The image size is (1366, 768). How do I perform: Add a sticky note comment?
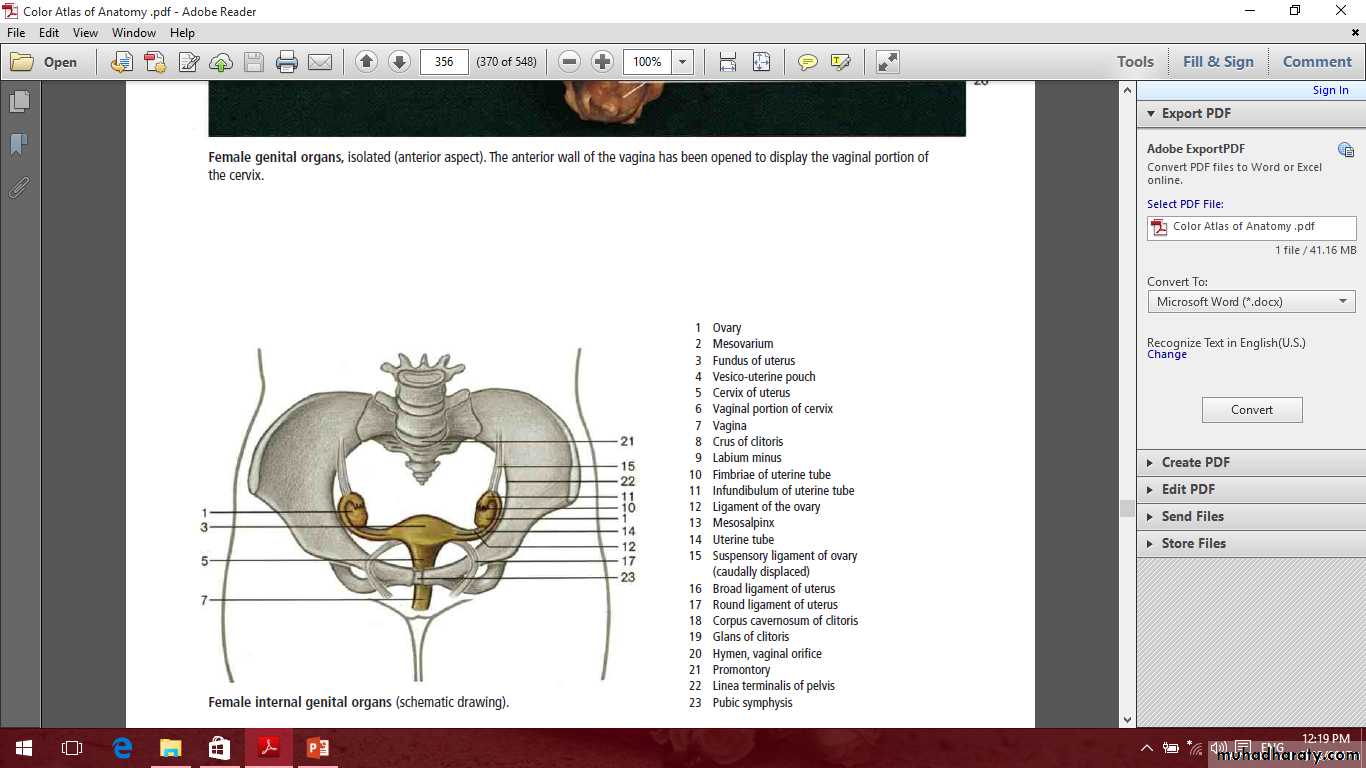807,62
